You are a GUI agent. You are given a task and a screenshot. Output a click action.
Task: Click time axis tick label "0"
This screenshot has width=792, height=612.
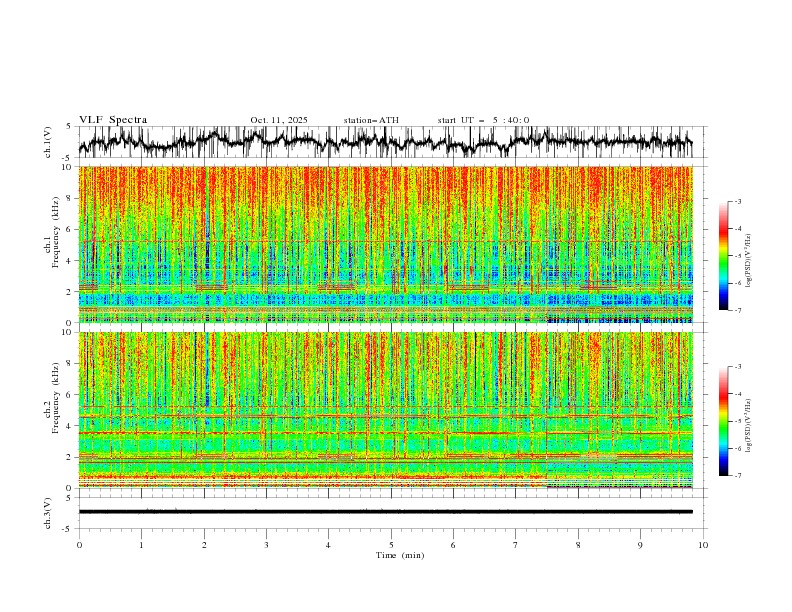point(79,545)
